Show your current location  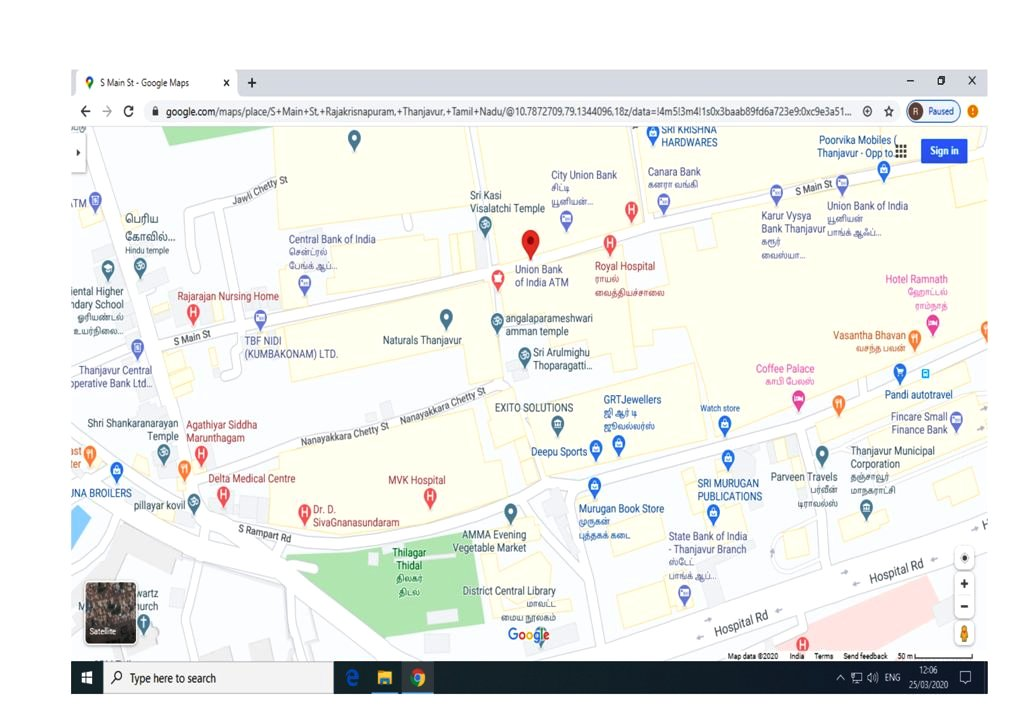[x=964, y=558]
